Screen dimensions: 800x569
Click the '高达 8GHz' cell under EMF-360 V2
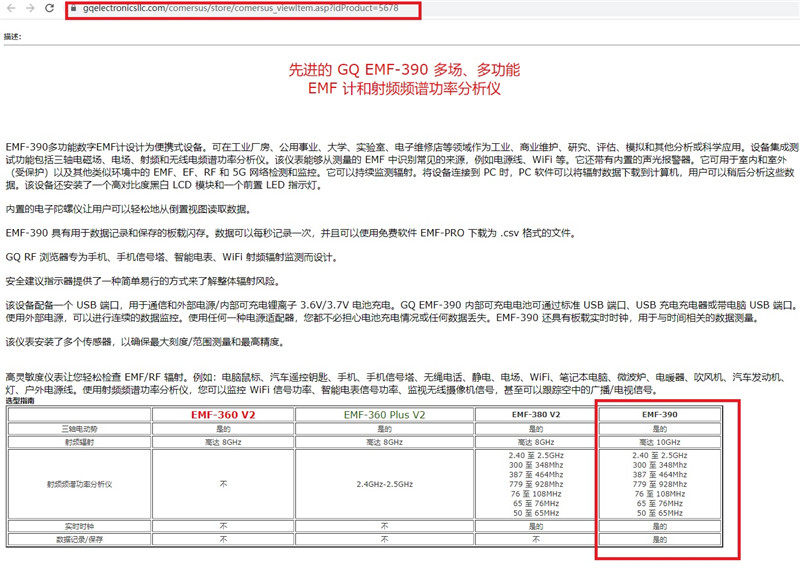click(x=223, y=442)
